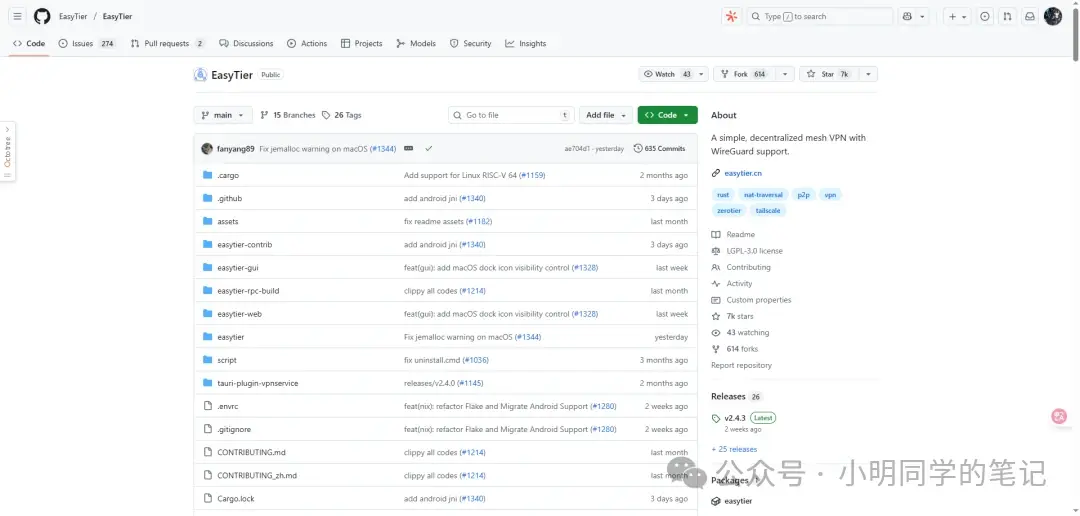Open the .gitignore file name

click(x=234, y=429)
